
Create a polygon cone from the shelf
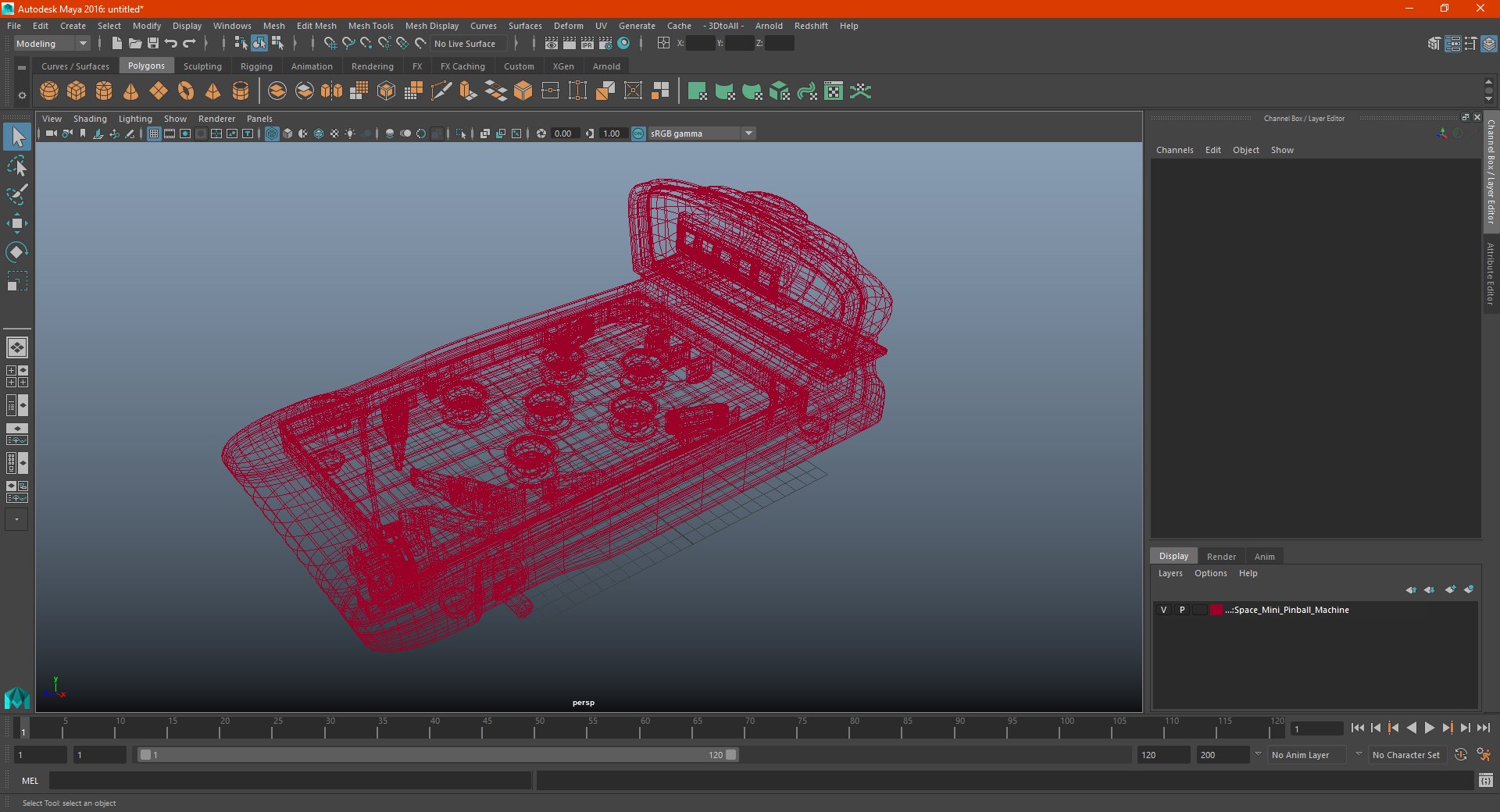pos(131,91)
